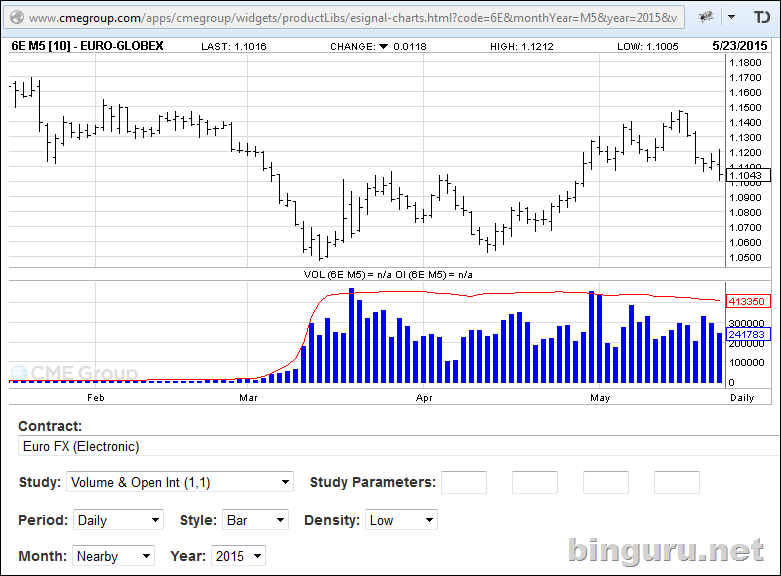Click the 100000 volume axis label
This screenshot has height=576, width=781.
point(746,363)
